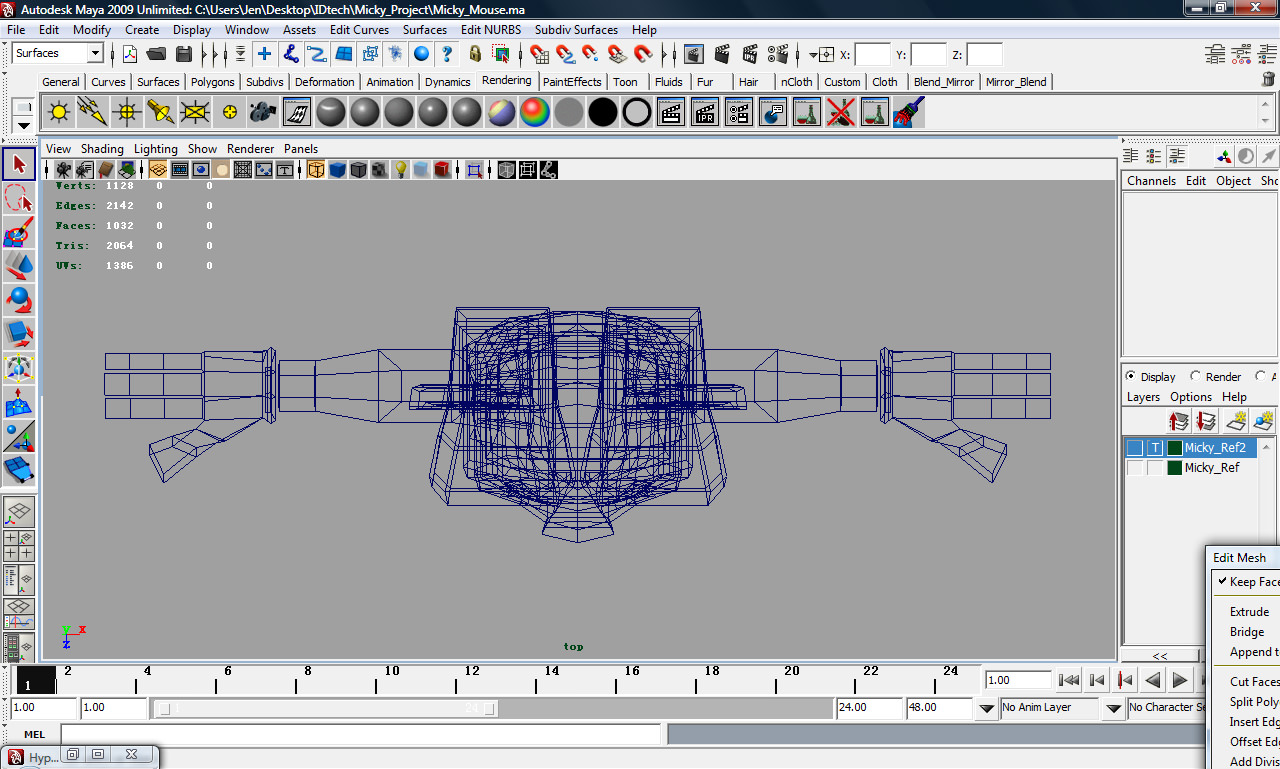This screenshot has width=1280, height=769.
Task: Create a new empty display layer
Action: pos(1237,420)
